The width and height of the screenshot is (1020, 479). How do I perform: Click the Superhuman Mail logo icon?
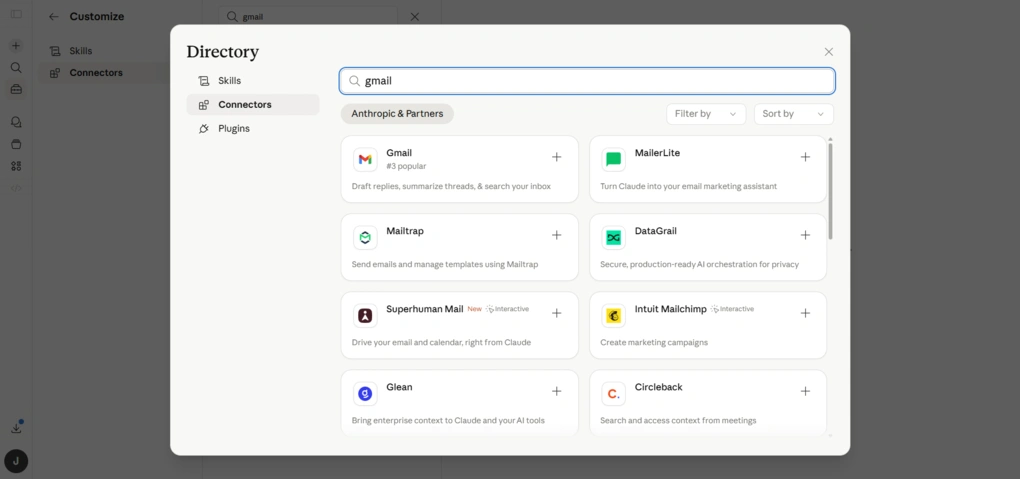pyautogui.click(x=366, y=316)
